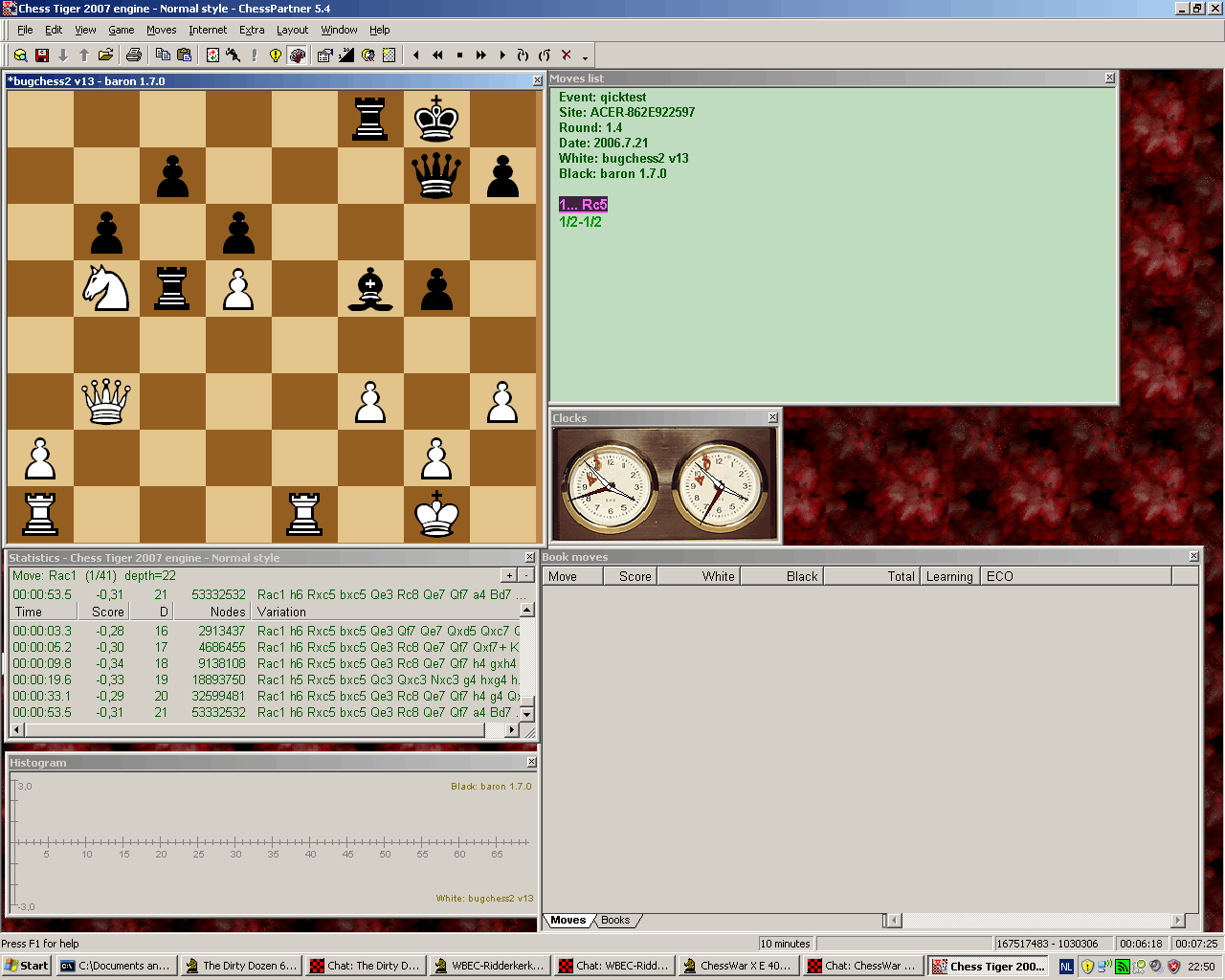Click the grey exclamation mark toolbar icon
Screen dimensions: 1225x980
click(x=255, y=56)
